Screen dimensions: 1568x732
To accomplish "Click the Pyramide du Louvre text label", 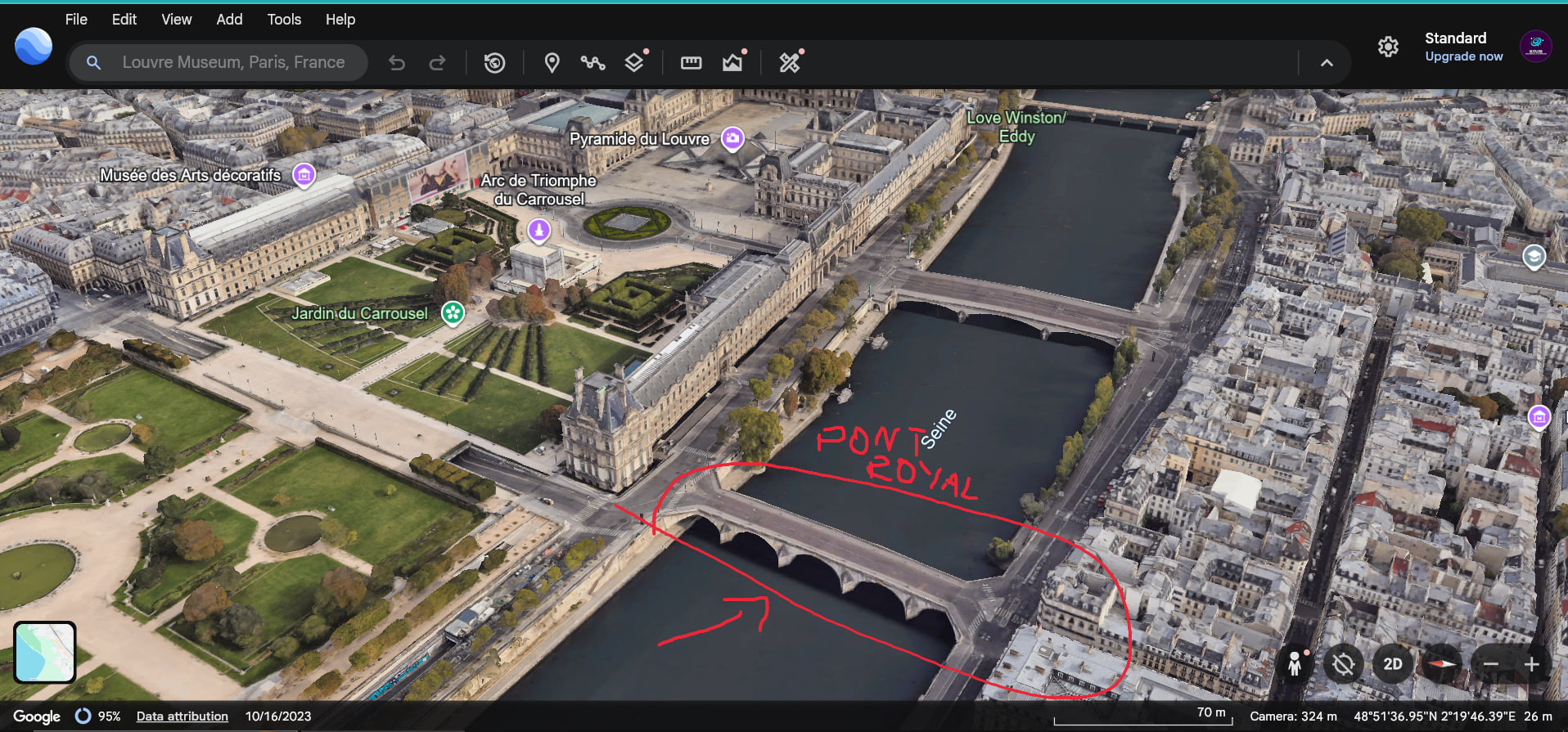I will point(639,139).
